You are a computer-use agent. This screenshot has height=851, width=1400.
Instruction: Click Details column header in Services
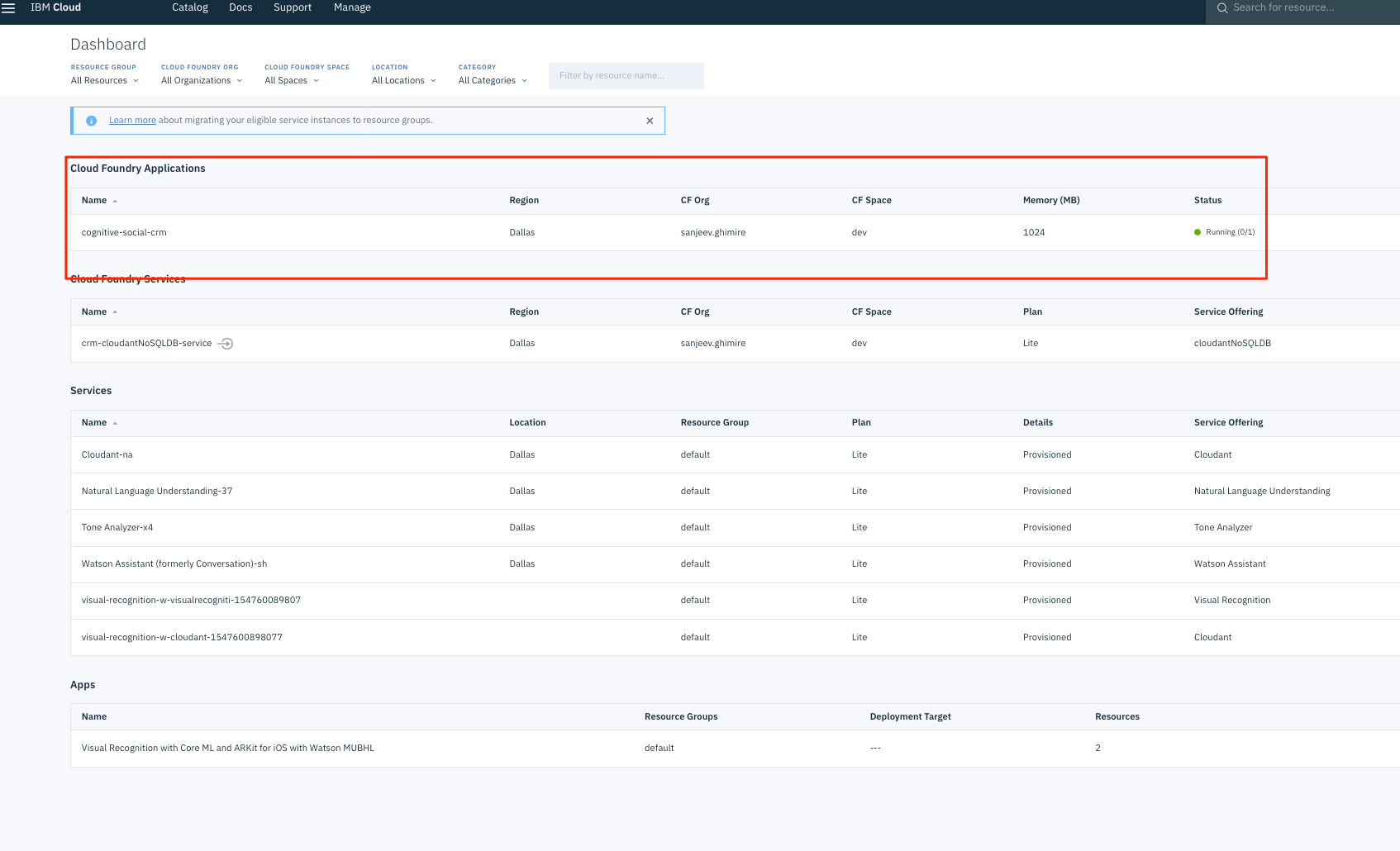1038,422
